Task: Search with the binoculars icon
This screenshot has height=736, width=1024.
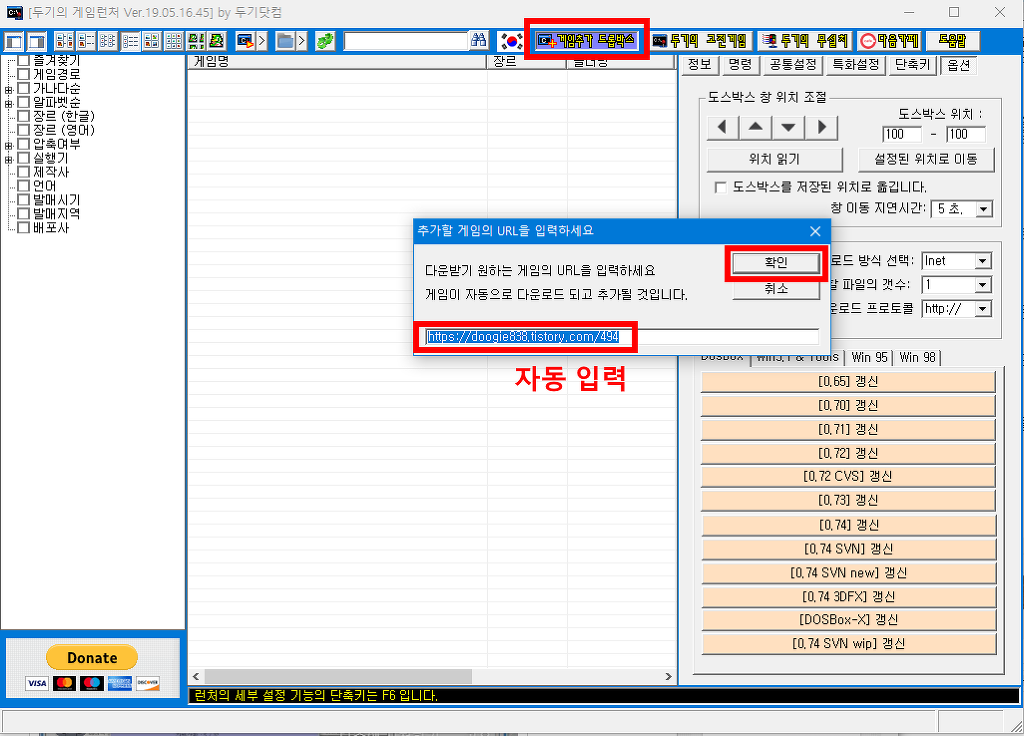Action: coord(479,41)
